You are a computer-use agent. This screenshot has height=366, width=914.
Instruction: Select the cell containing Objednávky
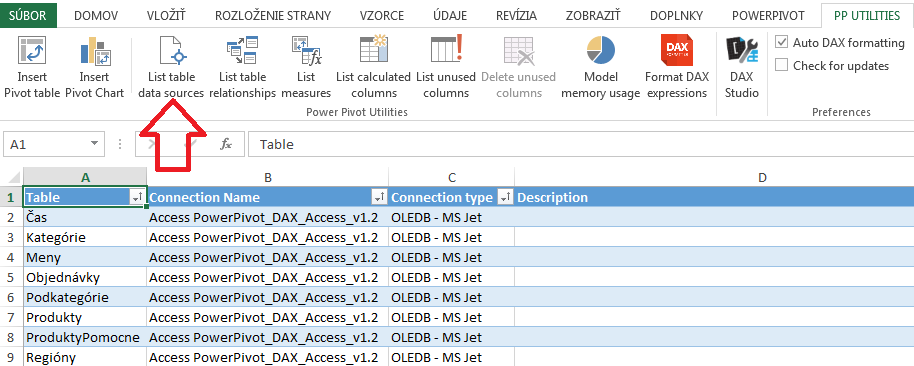click(x=85, y=277)
